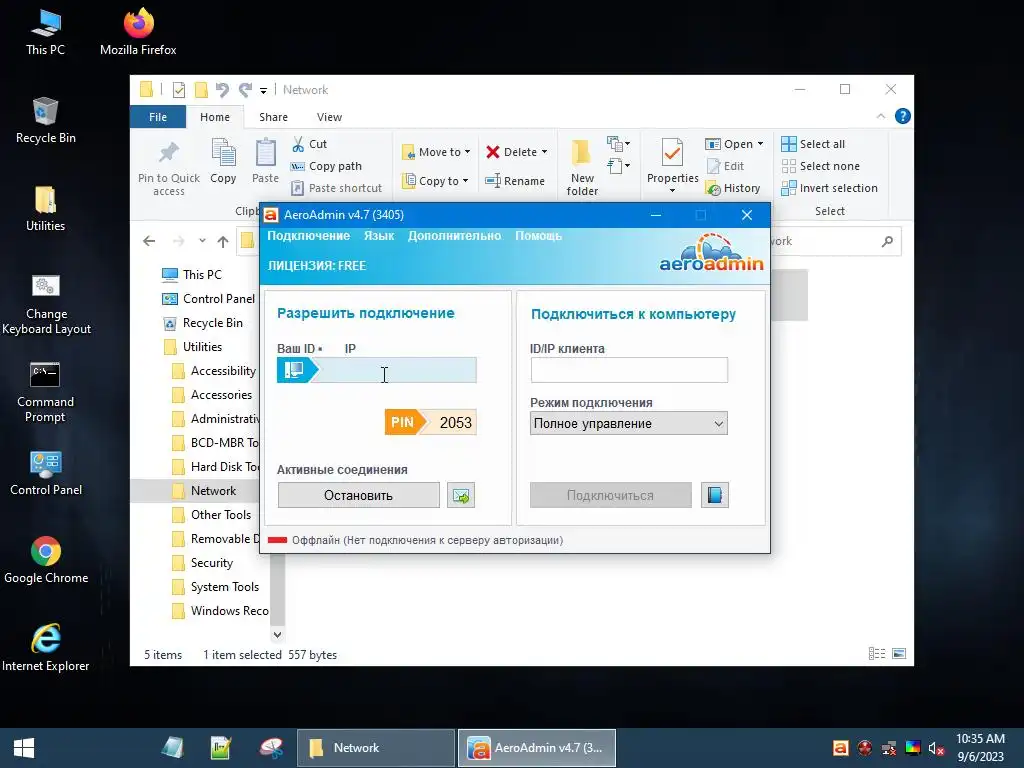Open recent locations dropdown in Explorer

pos(202,241)
